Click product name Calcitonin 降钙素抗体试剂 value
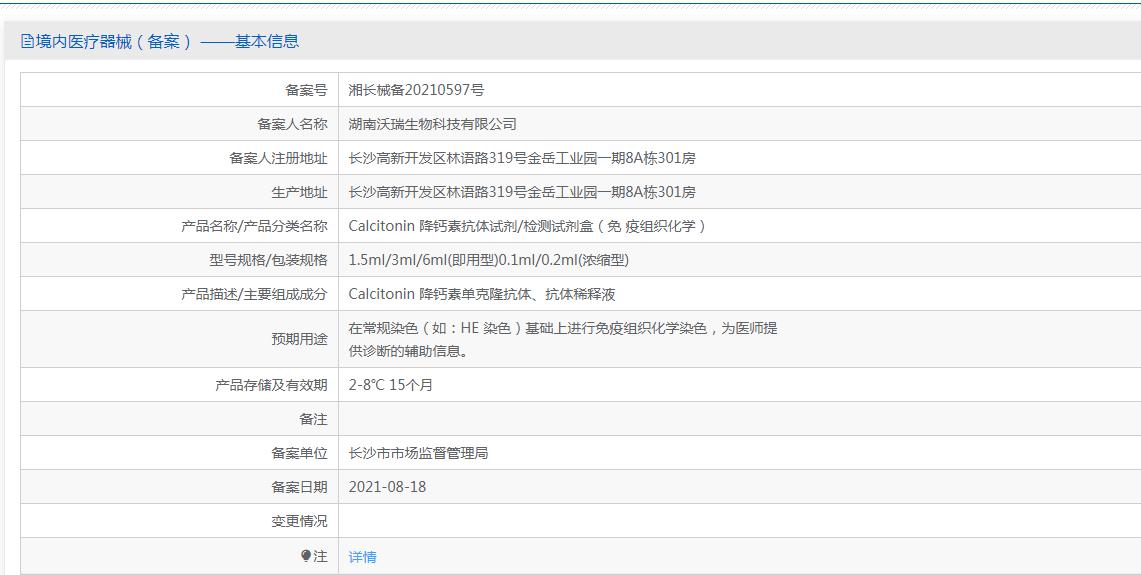 (528, 226)
